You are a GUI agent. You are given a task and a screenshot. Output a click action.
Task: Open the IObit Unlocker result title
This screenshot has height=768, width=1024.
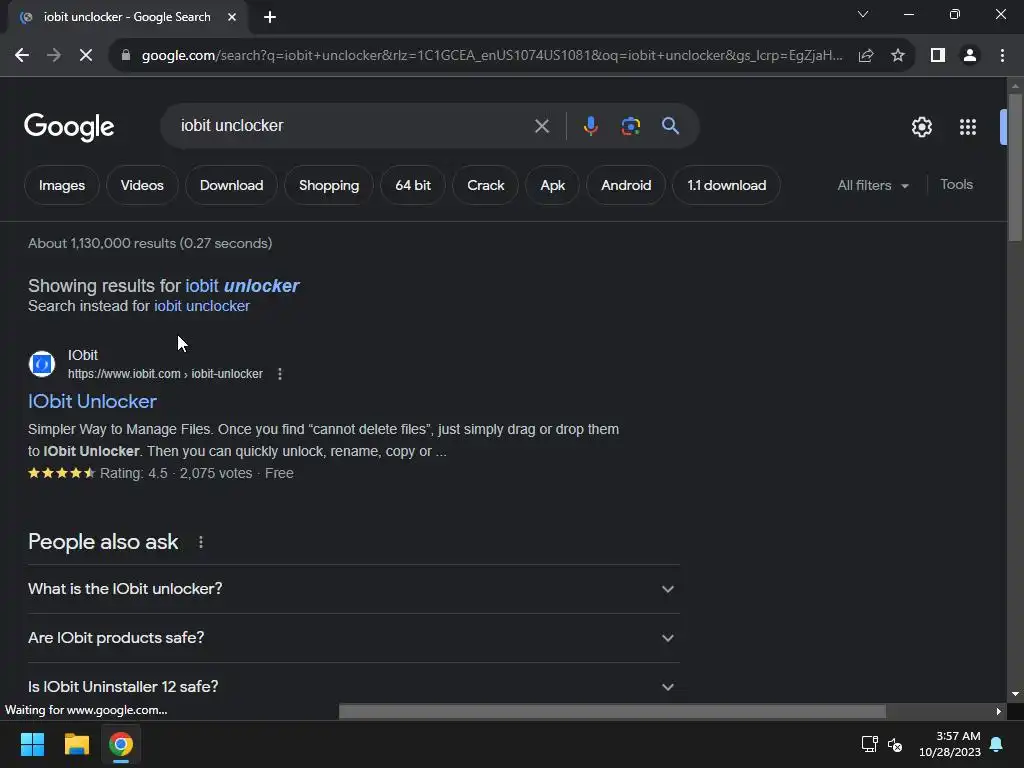tap(92, 401)
